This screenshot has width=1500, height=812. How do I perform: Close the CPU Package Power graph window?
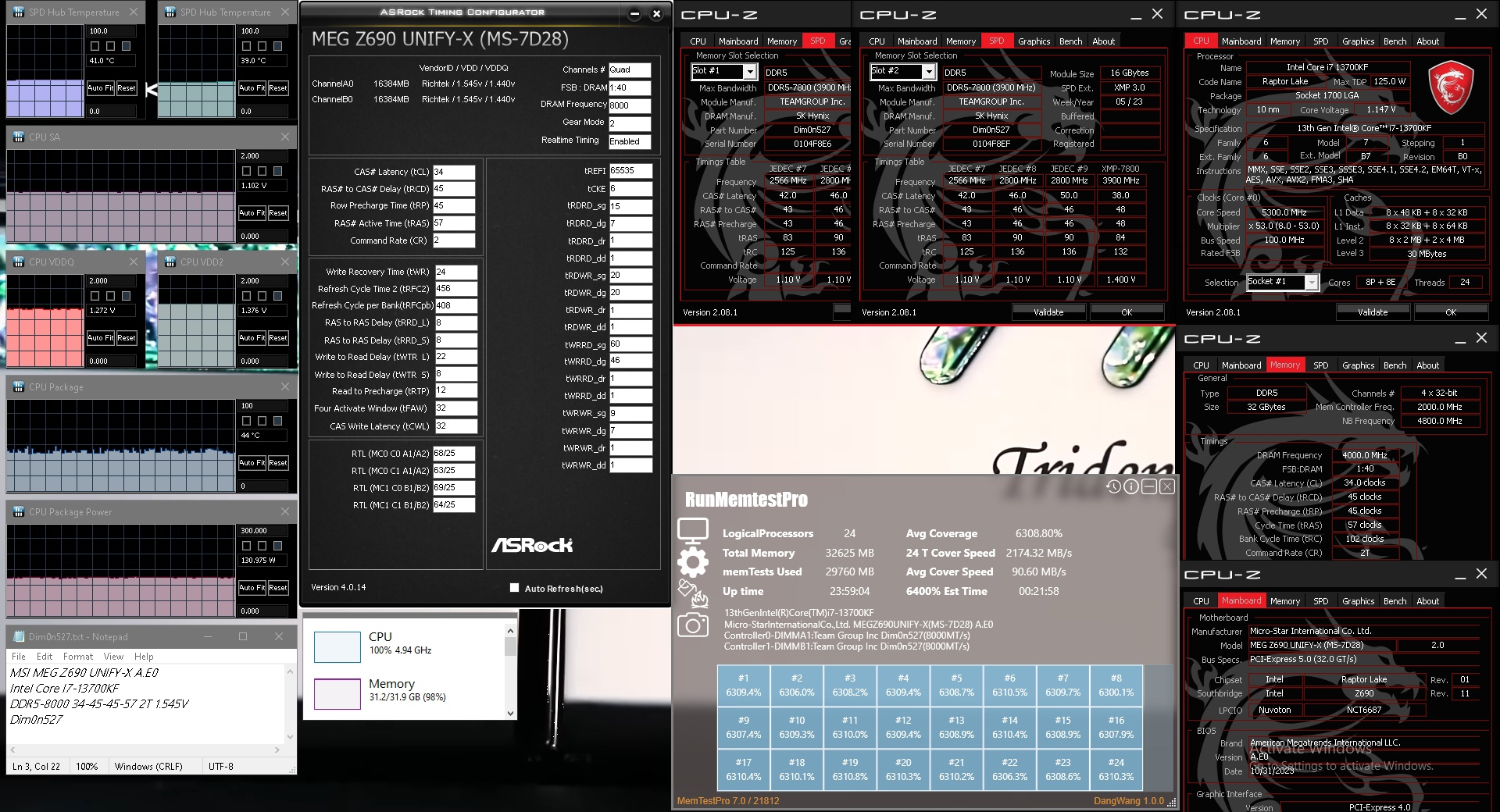(x=285, y=511)
